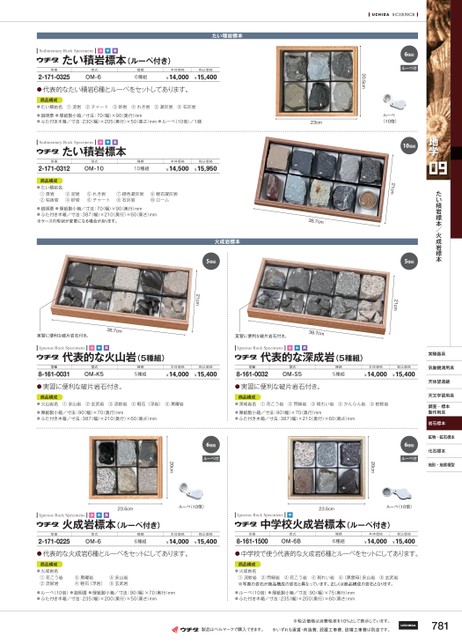The width and height of the screenshot is (462, 644).
Task: Click the loupe icon beside the igneous rock set
Action: [191, 492]
